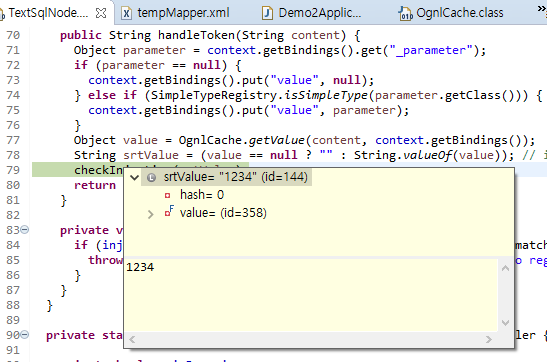Click the XML file icon of tempMapper
The height and width of the screenshot is (362, 547).
(126, 13)
